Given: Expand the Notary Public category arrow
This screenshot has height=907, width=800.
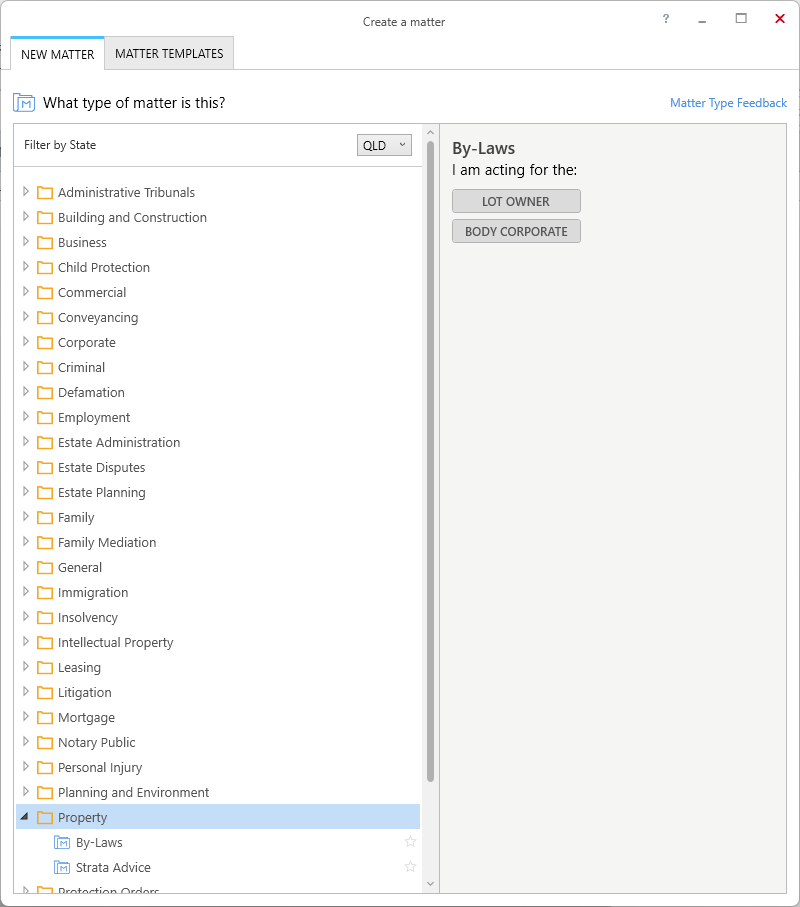Looking at the screenshot, I should click(x=25, y=741).
